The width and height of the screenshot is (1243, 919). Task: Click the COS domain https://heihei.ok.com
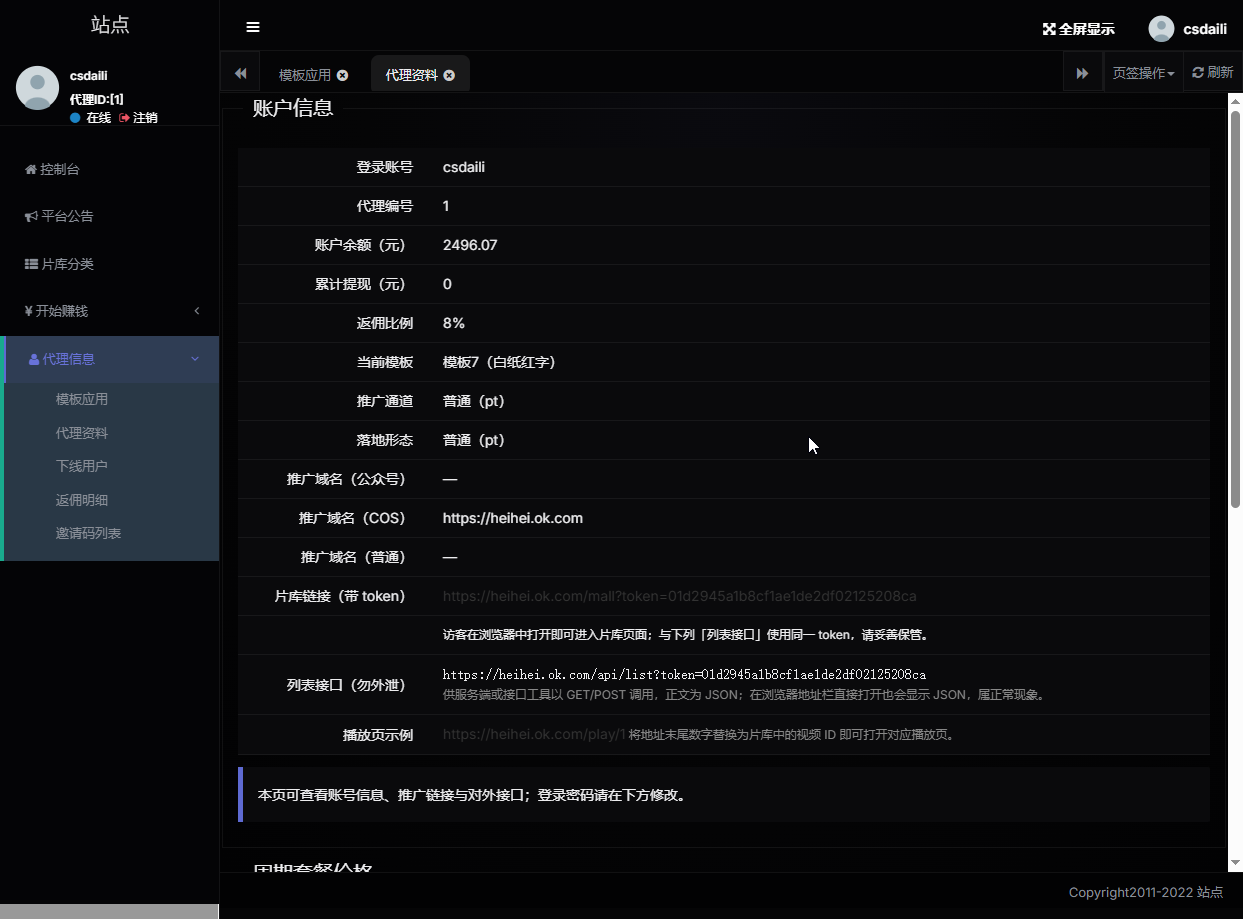pyautogui.click(x=513, y=518)
